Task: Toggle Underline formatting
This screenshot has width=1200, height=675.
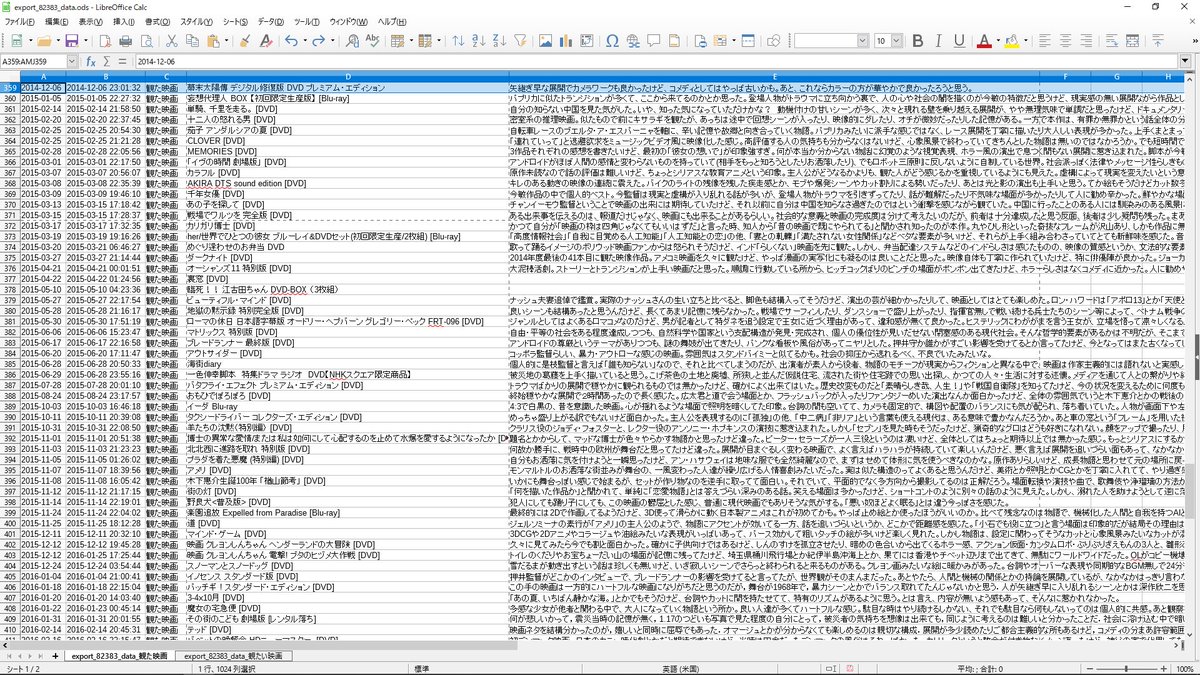Action: pyautogui.click(x=959, y=41)
